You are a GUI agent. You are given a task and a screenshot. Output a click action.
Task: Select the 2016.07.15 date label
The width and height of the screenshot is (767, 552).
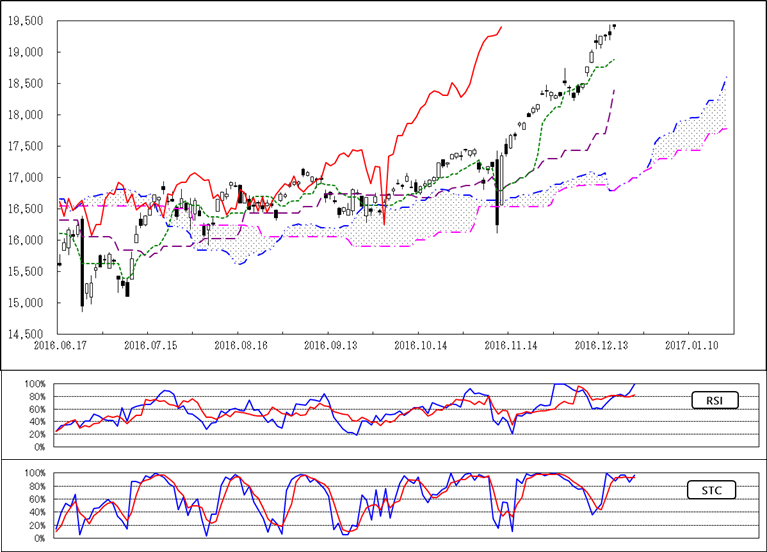[x=148, y=343]
